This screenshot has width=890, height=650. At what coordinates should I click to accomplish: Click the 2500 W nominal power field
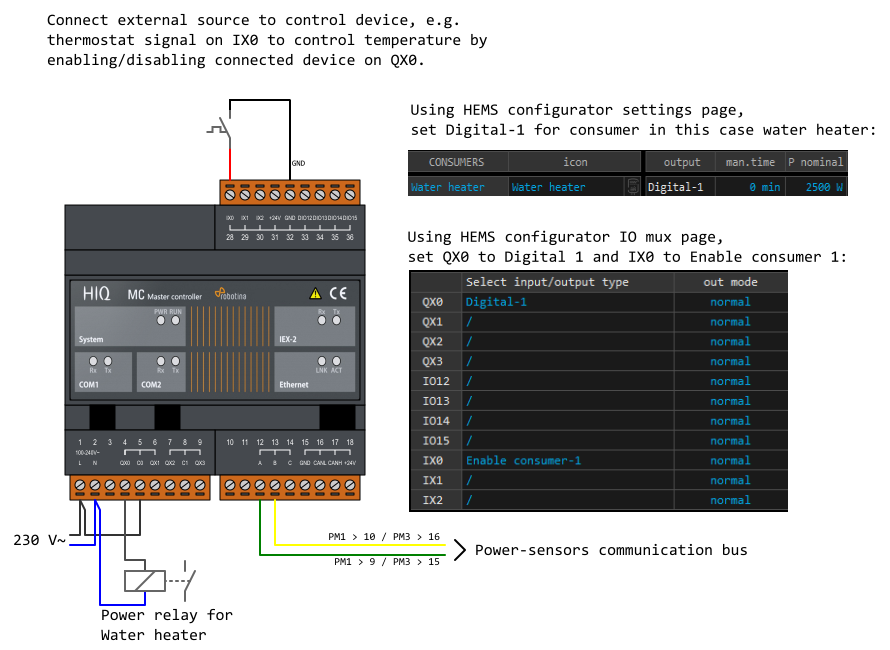816,187
